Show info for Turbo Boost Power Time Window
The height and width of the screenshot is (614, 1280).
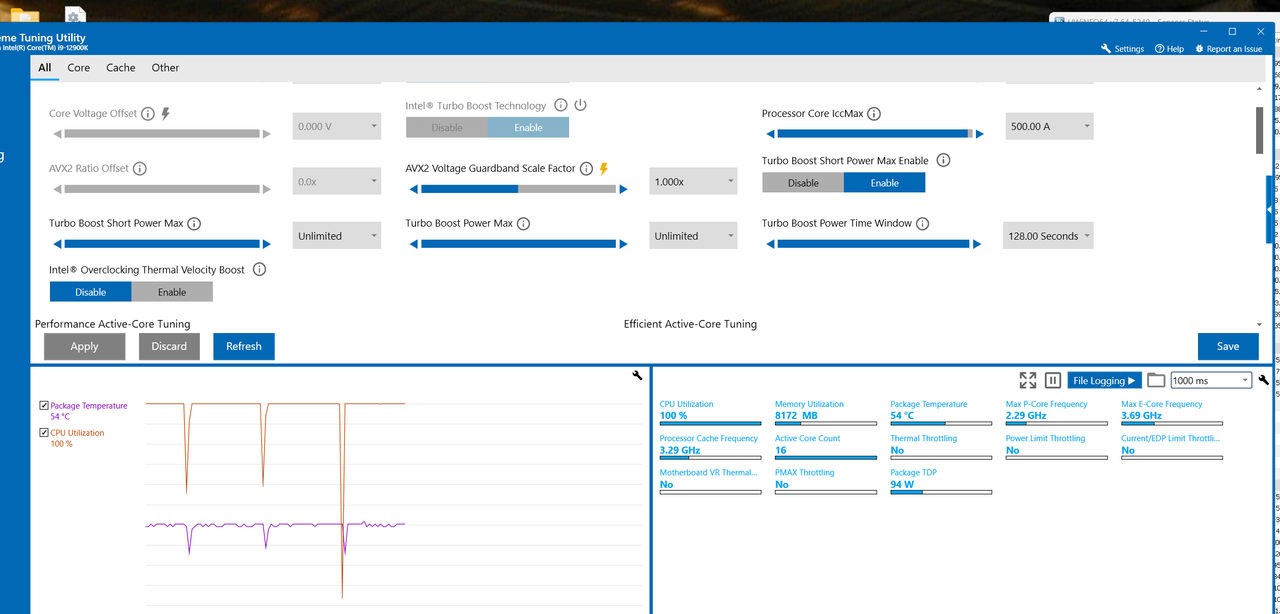pyautogui.click(x=923, y=224)
